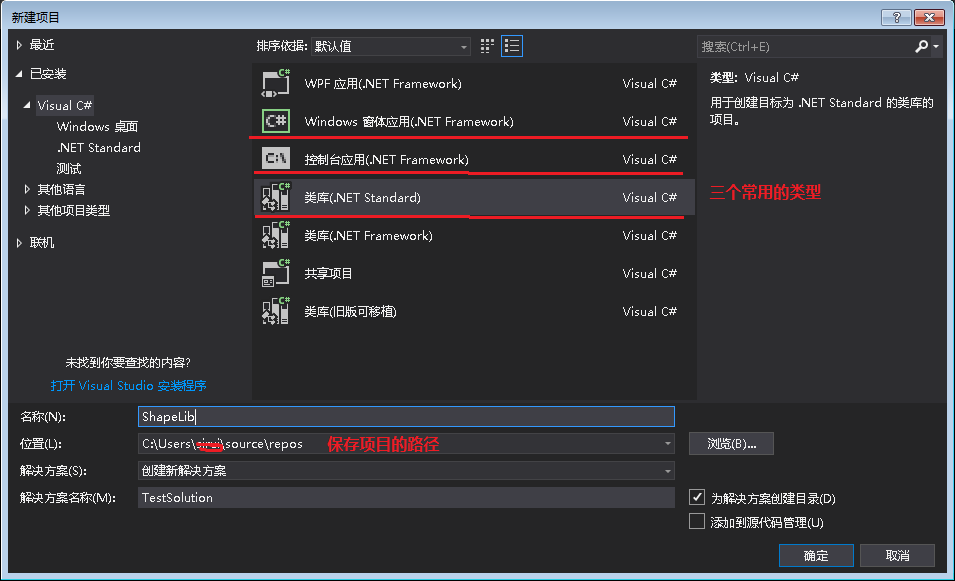Open the 打开 Visual Studio 安装程序 link
955x581 pixels.
click(x=129, y=386)
